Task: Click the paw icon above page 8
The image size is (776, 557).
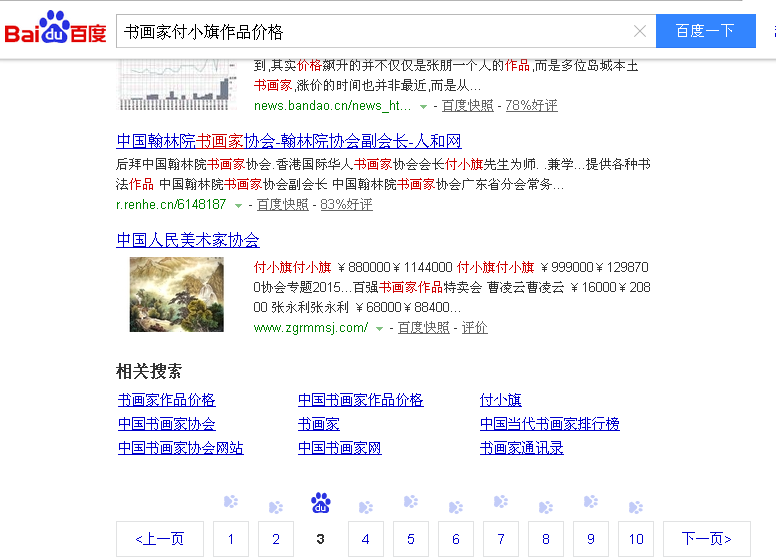Action: (x=546, y=507)
